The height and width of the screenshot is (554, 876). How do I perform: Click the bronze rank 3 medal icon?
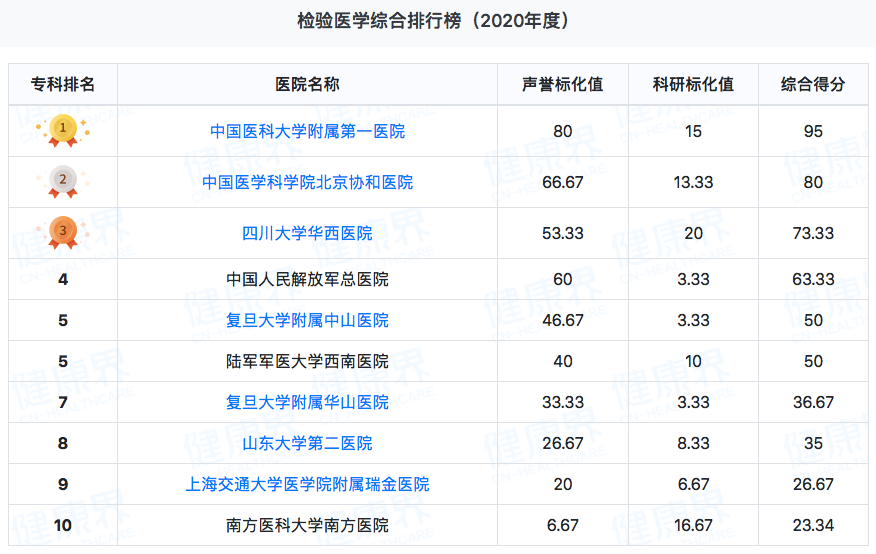coord(63,232)
